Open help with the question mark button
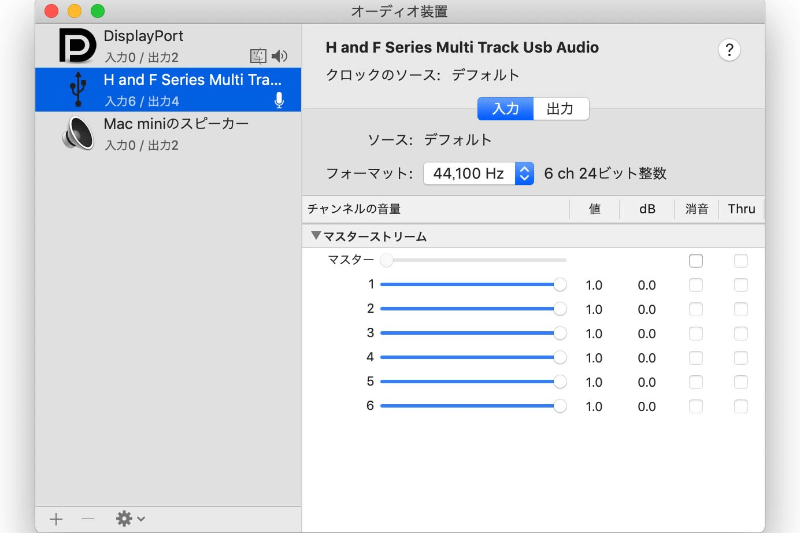This screenshot has height=533, width=800. tap(729, 50)
